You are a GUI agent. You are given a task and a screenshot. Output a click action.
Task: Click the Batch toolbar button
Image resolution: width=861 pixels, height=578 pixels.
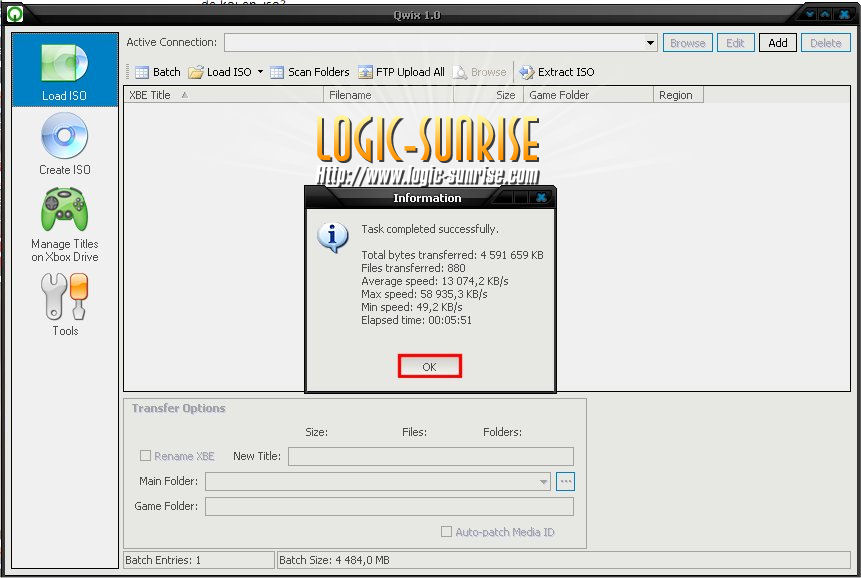tap(157, 72)
